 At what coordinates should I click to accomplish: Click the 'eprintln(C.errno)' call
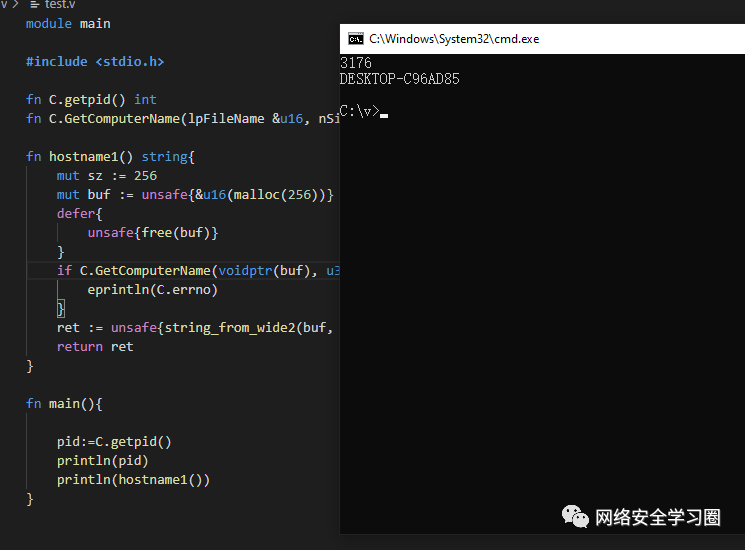click(x=152, y=290)
